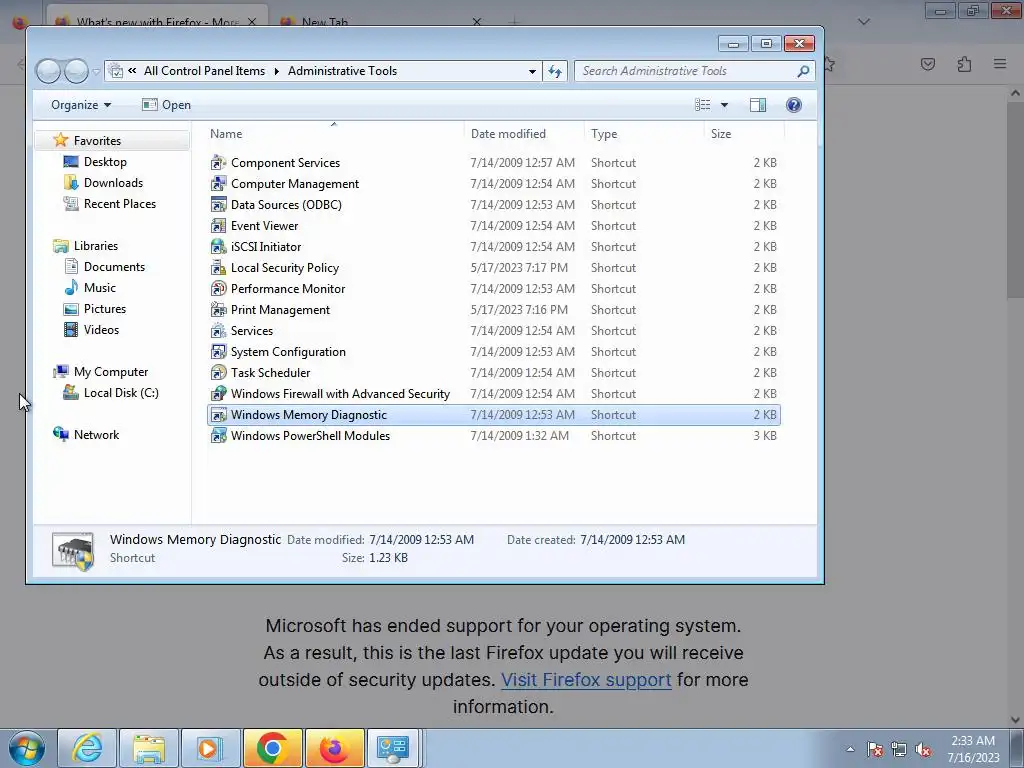The image size is (1024, 768).
Task: Open the recent pages dropdown near Back button
Action: tap(96, 71)
